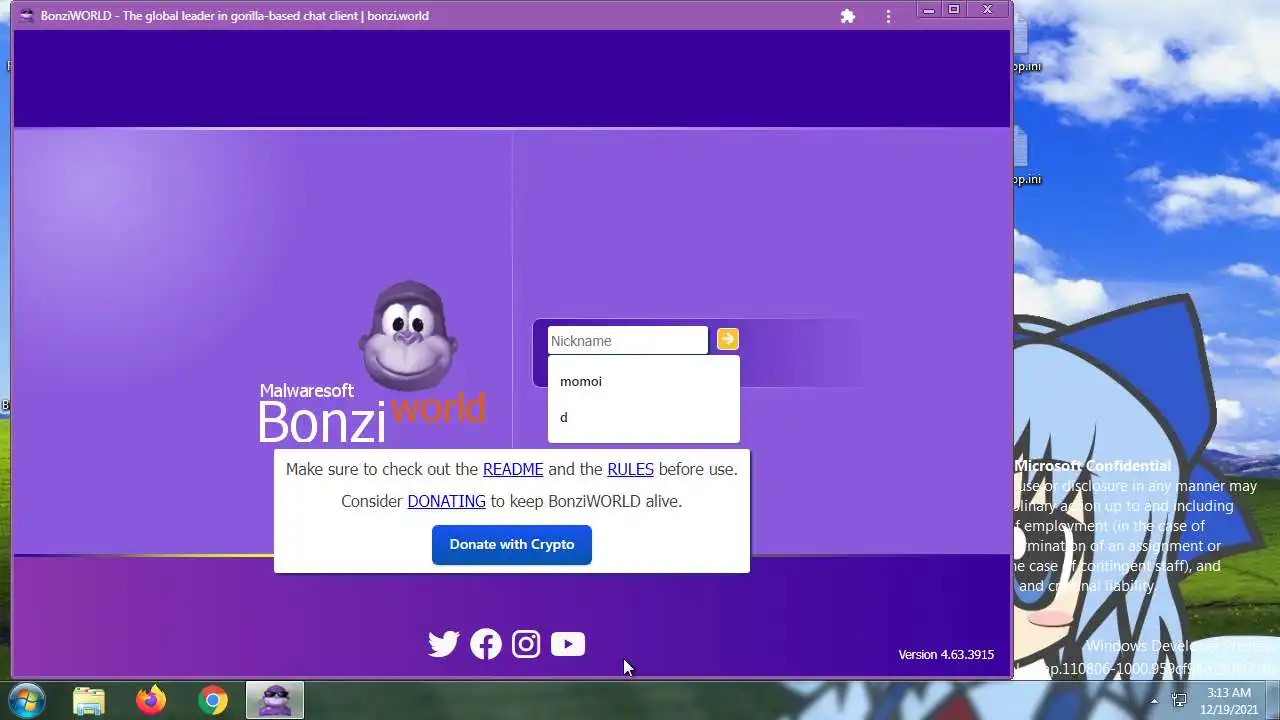The height and width of the screenshot is (720, 1280).
Task: Open the README link
Action: (513, 469)
